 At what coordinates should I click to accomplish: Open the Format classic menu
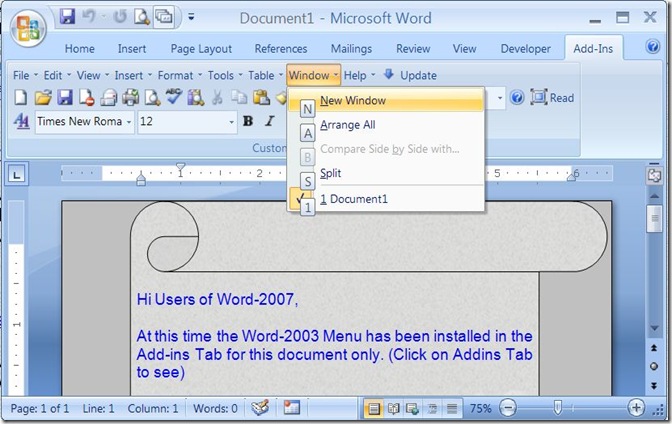pos(179,75)
